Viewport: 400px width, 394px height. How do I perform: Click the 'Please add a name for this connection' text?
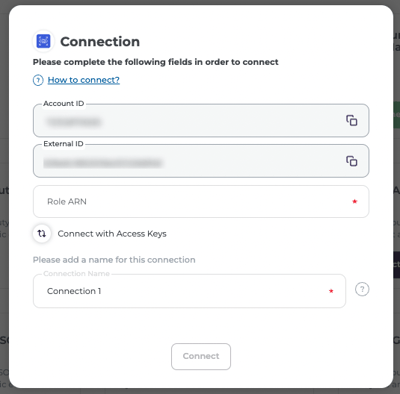(114, 260)
